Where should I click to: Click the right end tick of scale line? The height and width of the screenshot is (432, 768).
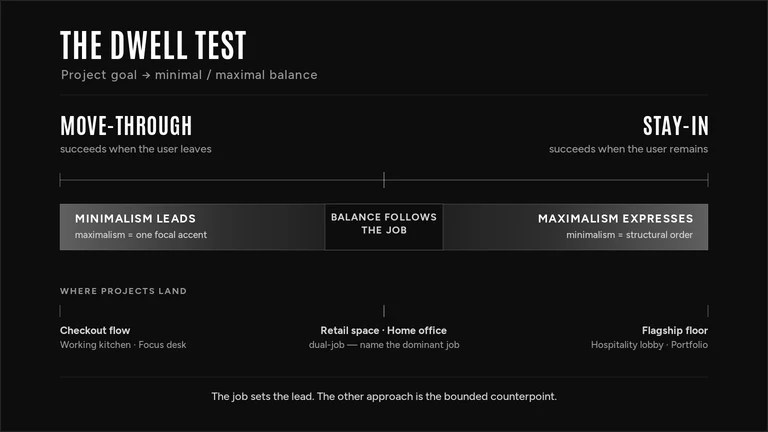[708, 180]
